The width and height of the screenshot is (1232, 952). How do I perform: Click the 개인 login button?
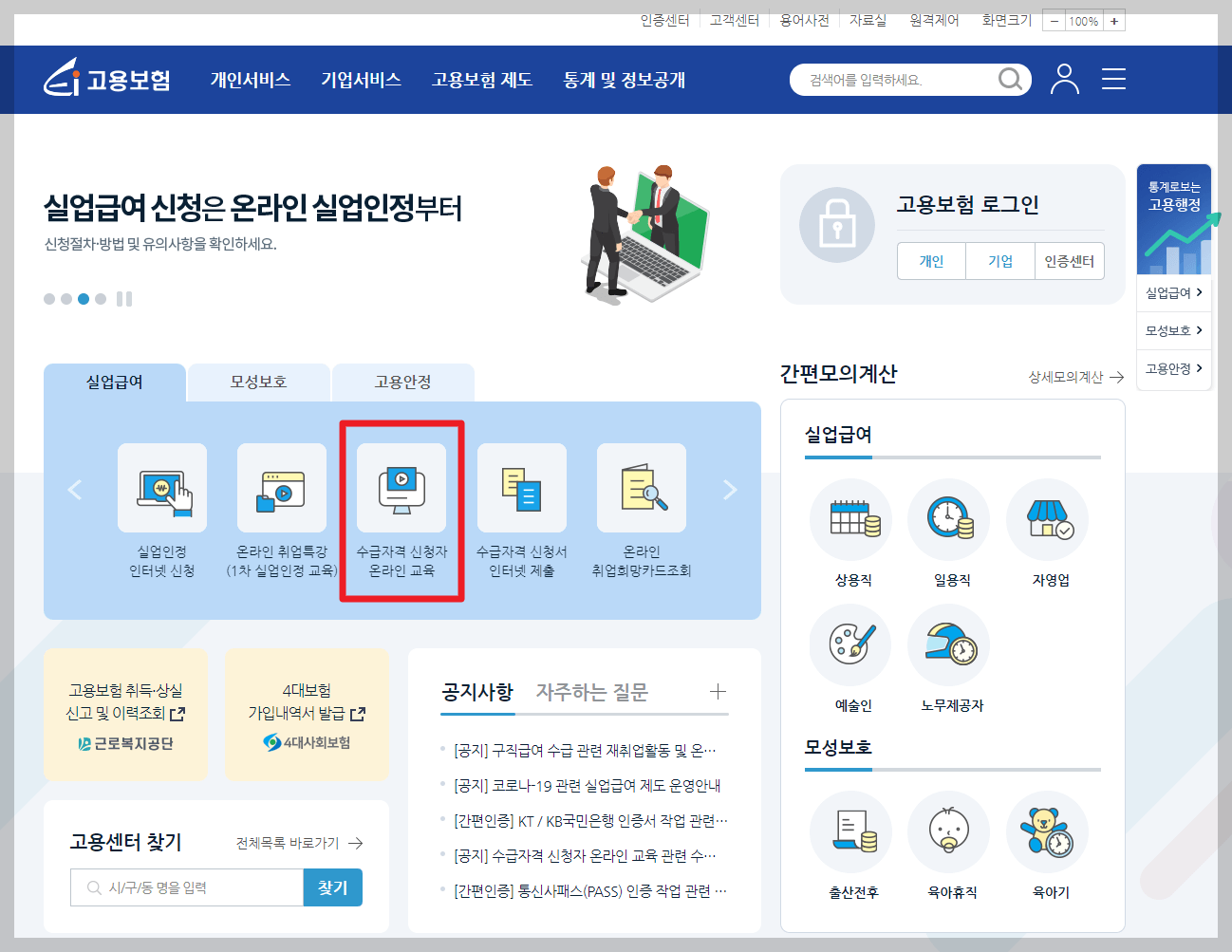(932, 261)
